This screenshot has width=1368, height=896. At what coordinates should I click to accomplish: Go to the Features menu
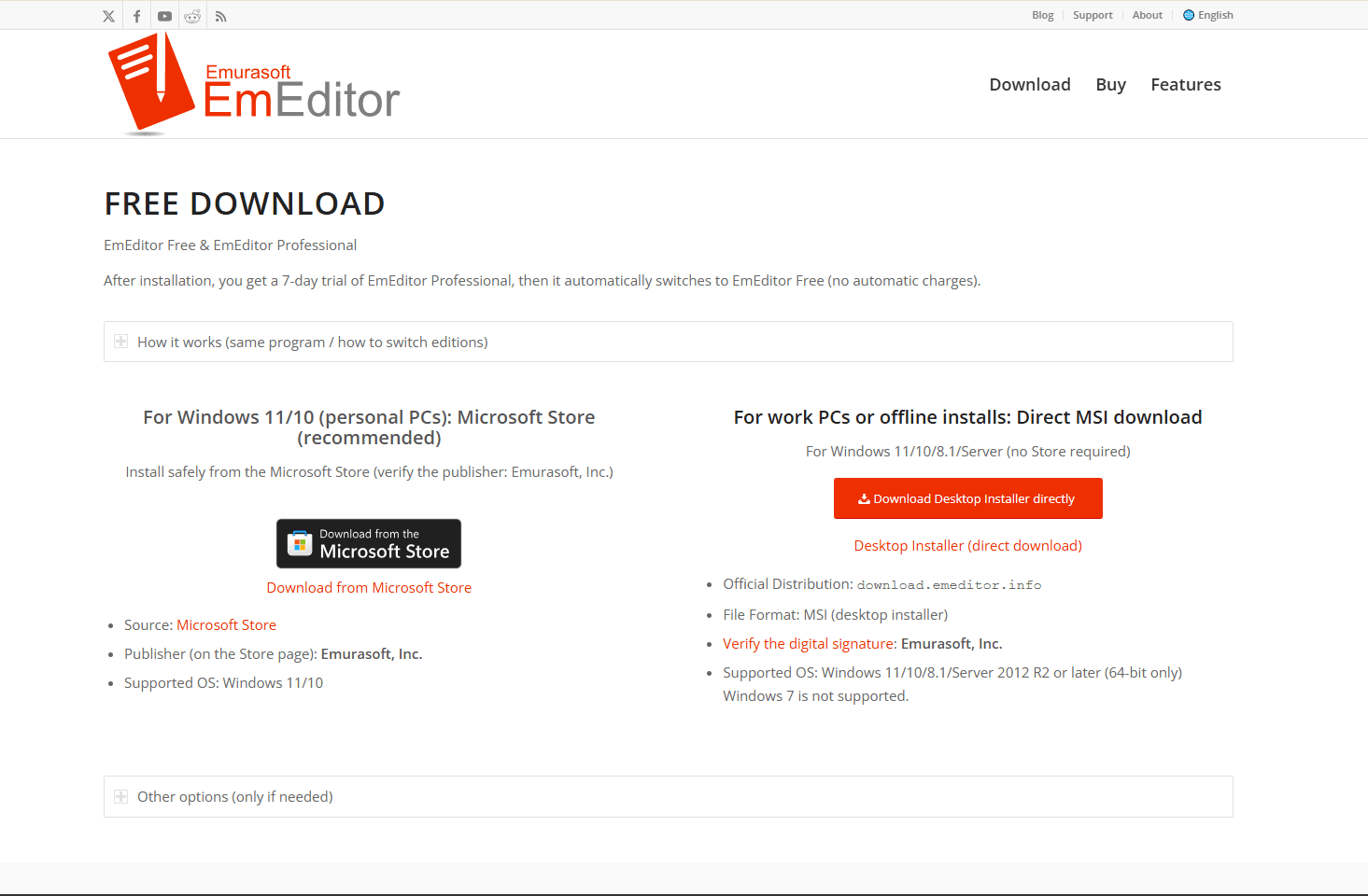pos(1186,85)
